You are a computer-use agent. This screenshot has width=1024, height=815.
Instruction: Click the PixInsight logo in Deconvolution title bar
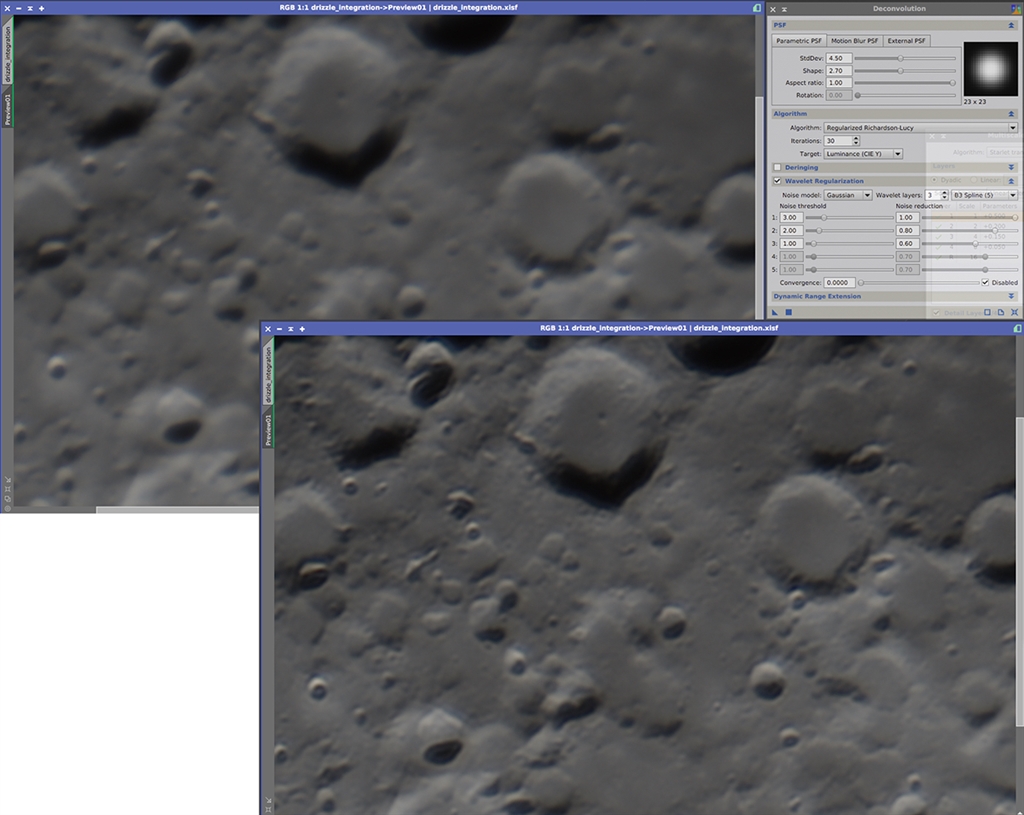pos(1016,8)
